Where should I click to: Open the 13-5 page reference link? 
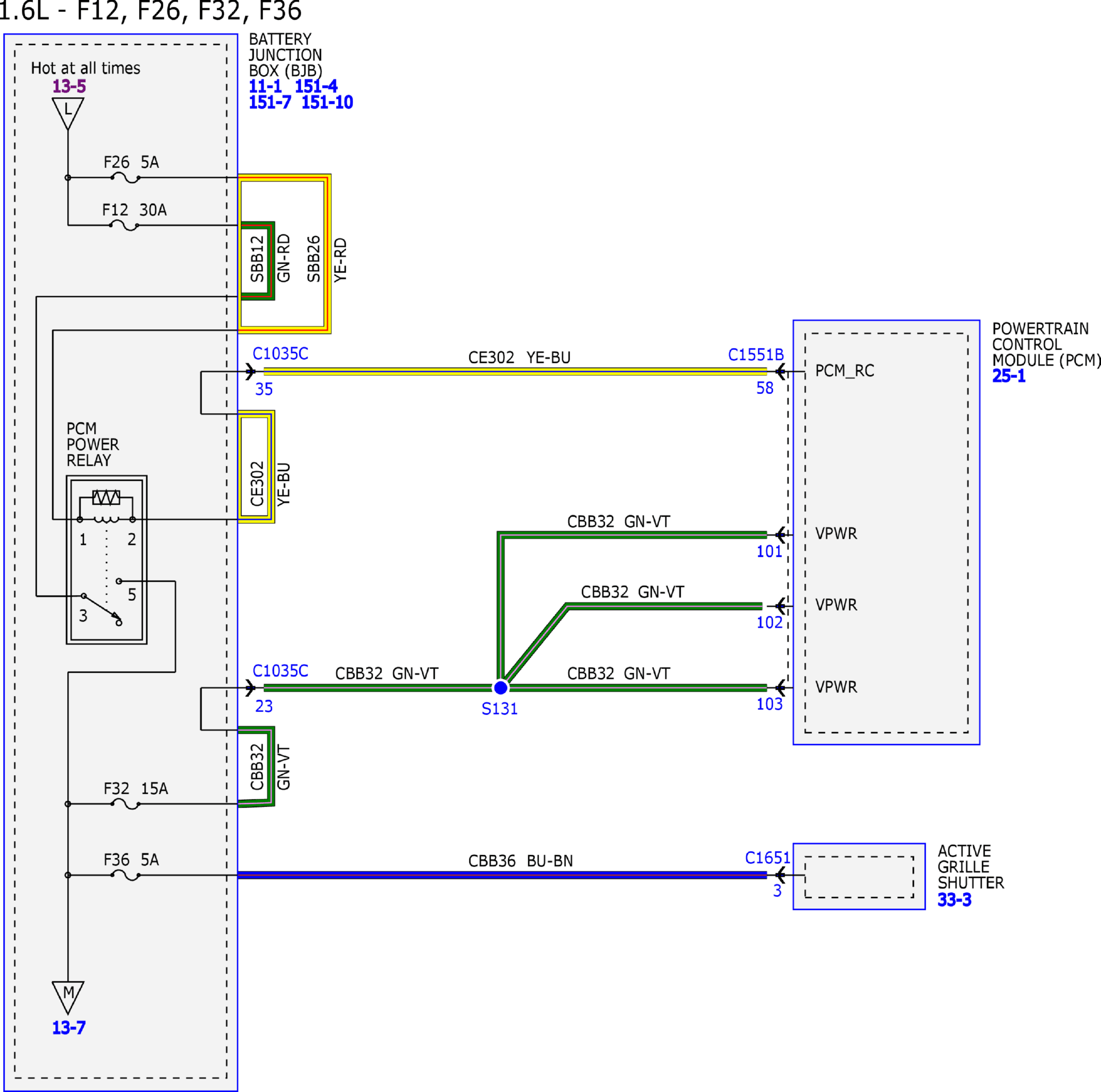coord(69,87)
